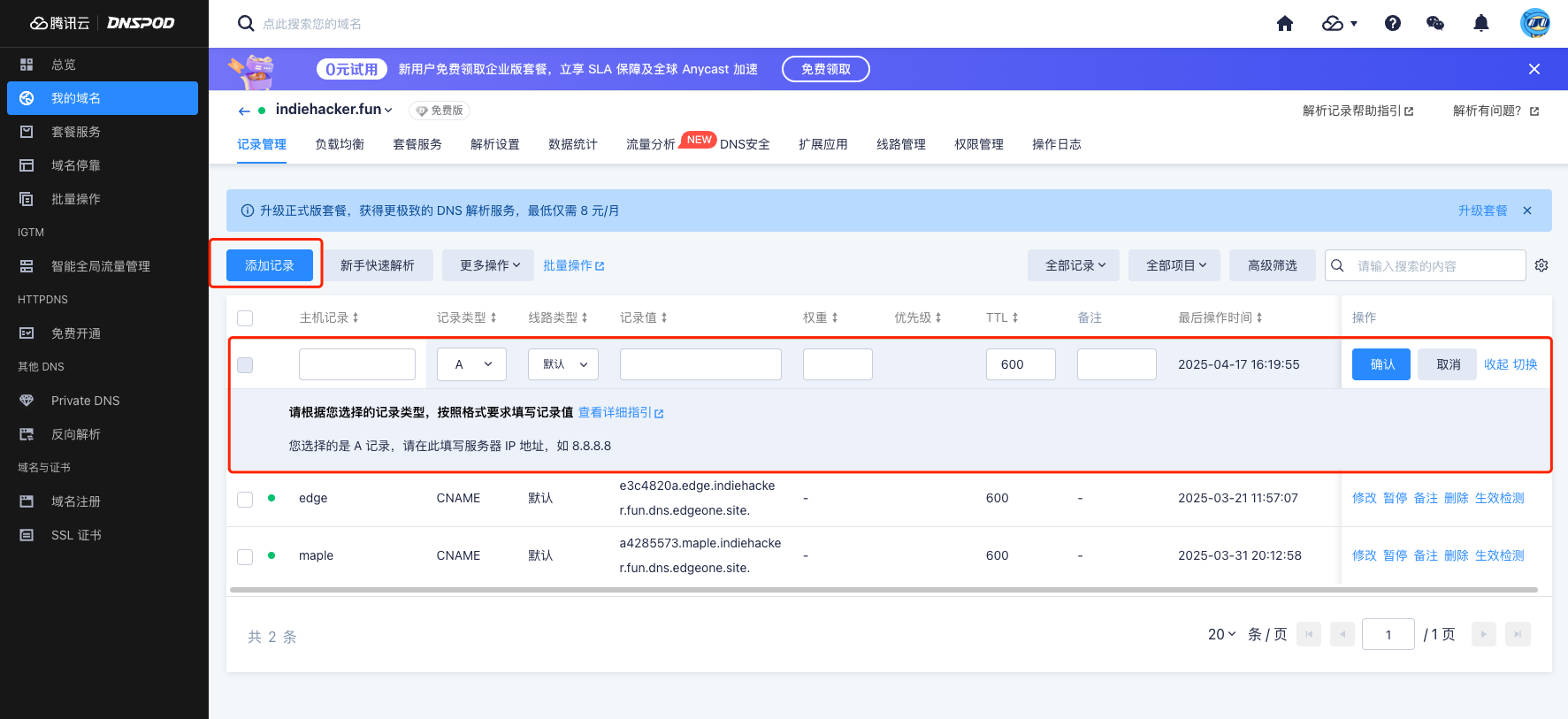This screenshot has width=1568, height=719.
Task: Toggle the select-all records checkbox
Action: click(x=245, y=318)
